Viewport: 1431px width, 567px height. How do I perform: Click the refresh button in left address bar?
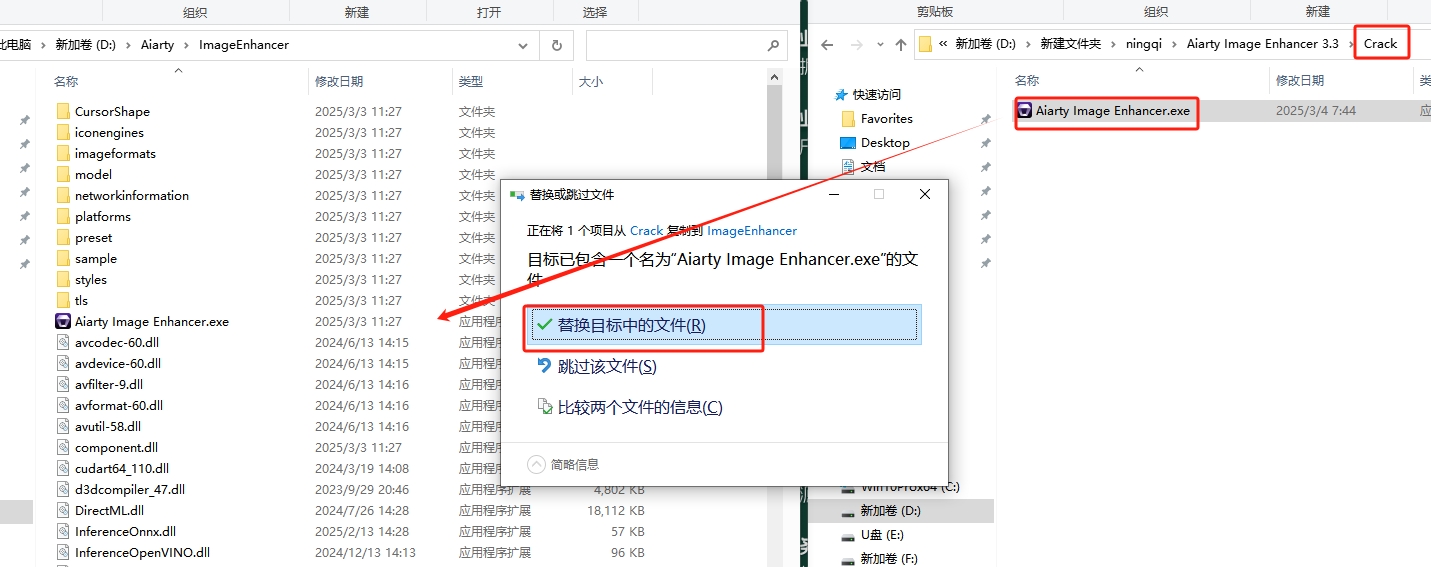556,45
